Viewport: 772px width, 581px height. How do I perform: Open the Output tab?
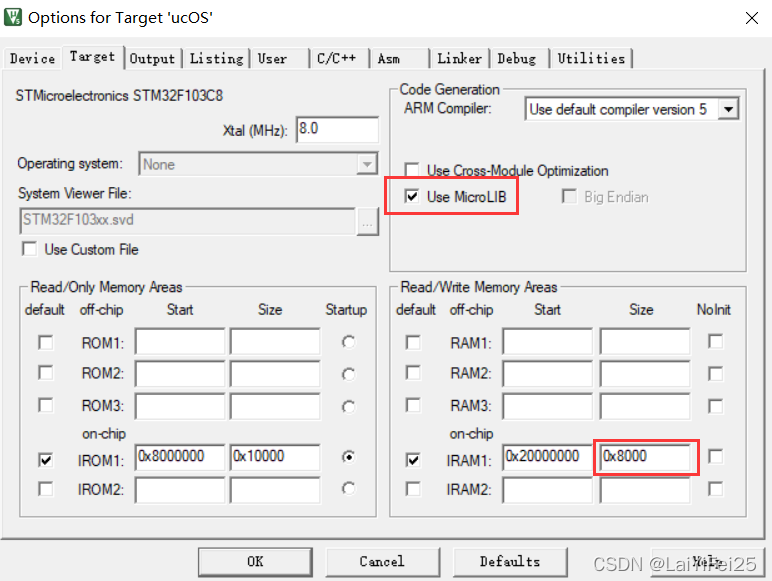(x=152, y=59)
